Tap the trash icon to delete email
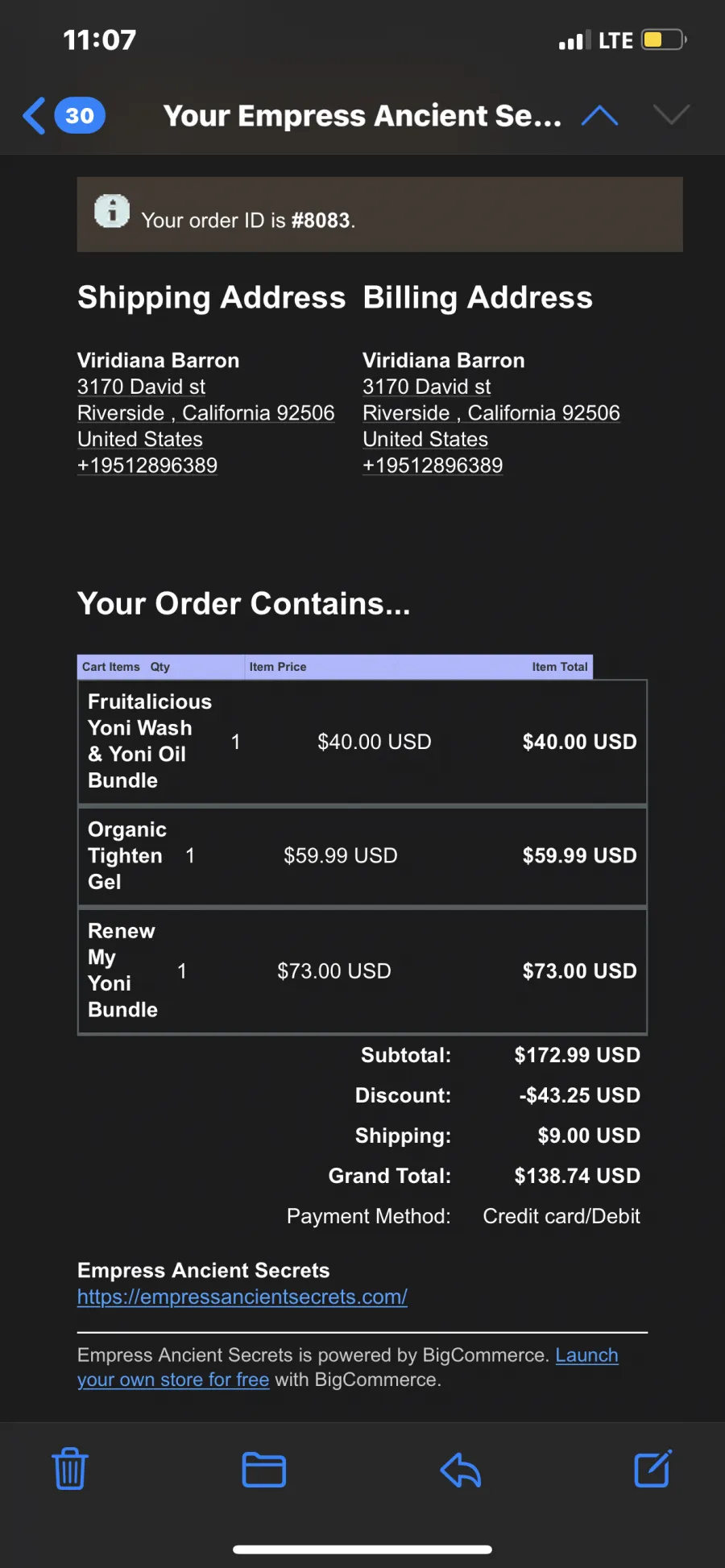Viewport: 725px width, 1568px height. pos(70,1468)
